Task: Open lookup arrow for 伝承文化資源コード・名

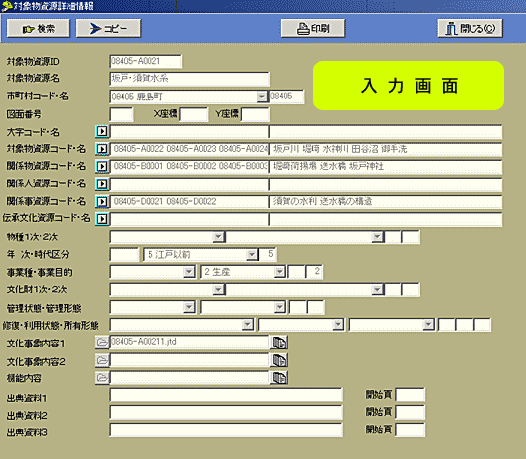Action: point(102,219)
